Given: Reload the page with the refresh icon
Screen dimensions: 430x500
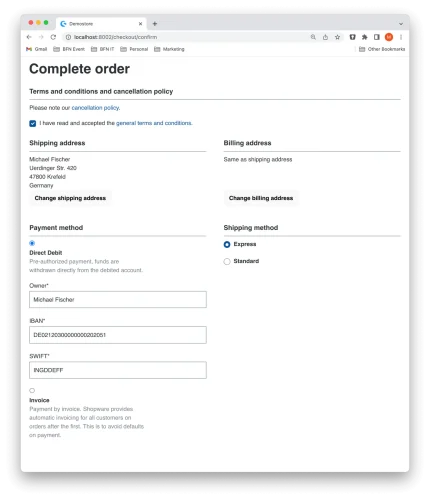Looking at the screenshot, I should (53, 37).
